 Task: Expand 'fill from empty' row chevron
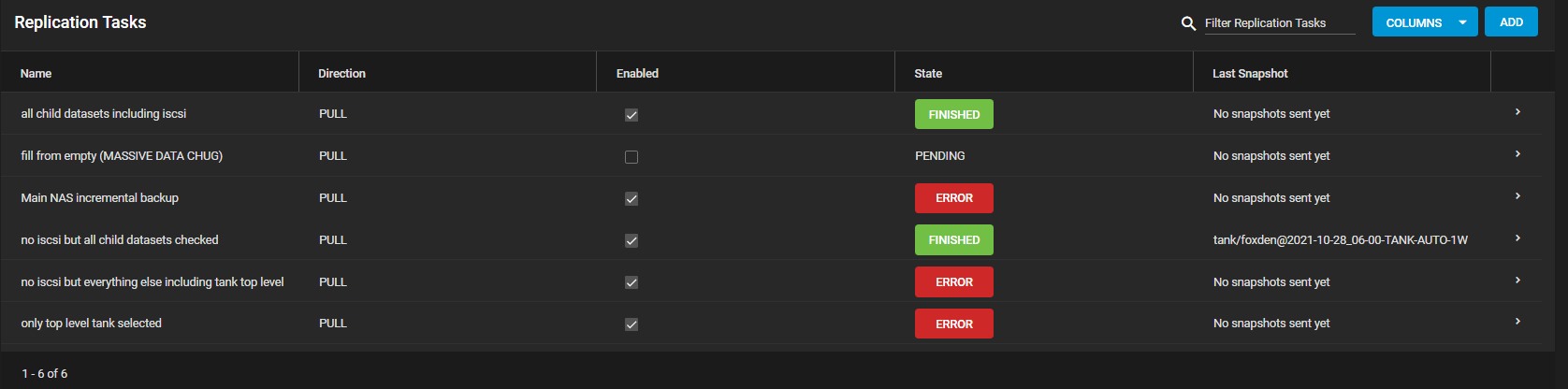(1517, 154)
